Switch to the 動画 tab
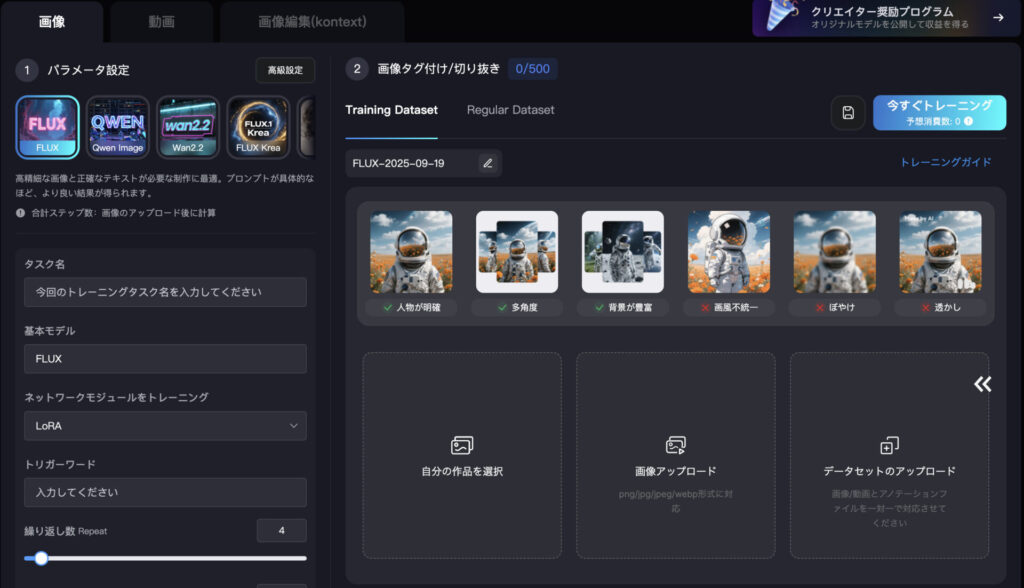This screenshot has height=588, width=1024. (x=161, y=21)
